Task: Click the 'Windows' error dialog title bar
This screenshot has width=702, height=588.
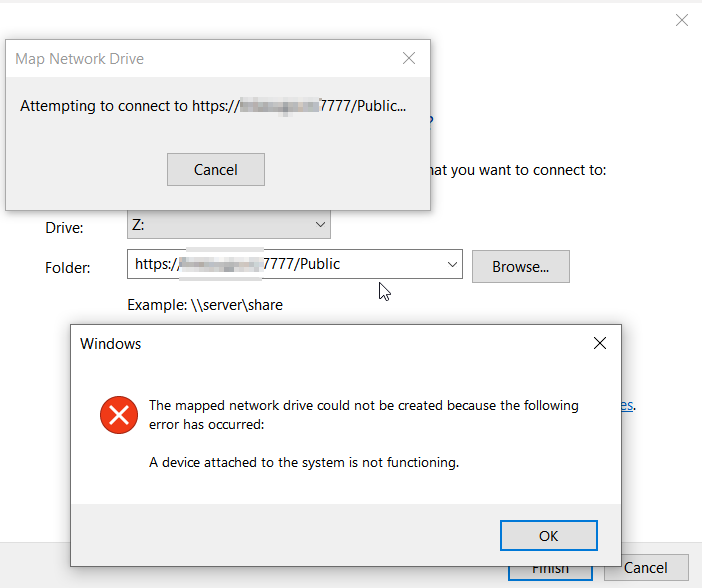Action: (331, 343)
